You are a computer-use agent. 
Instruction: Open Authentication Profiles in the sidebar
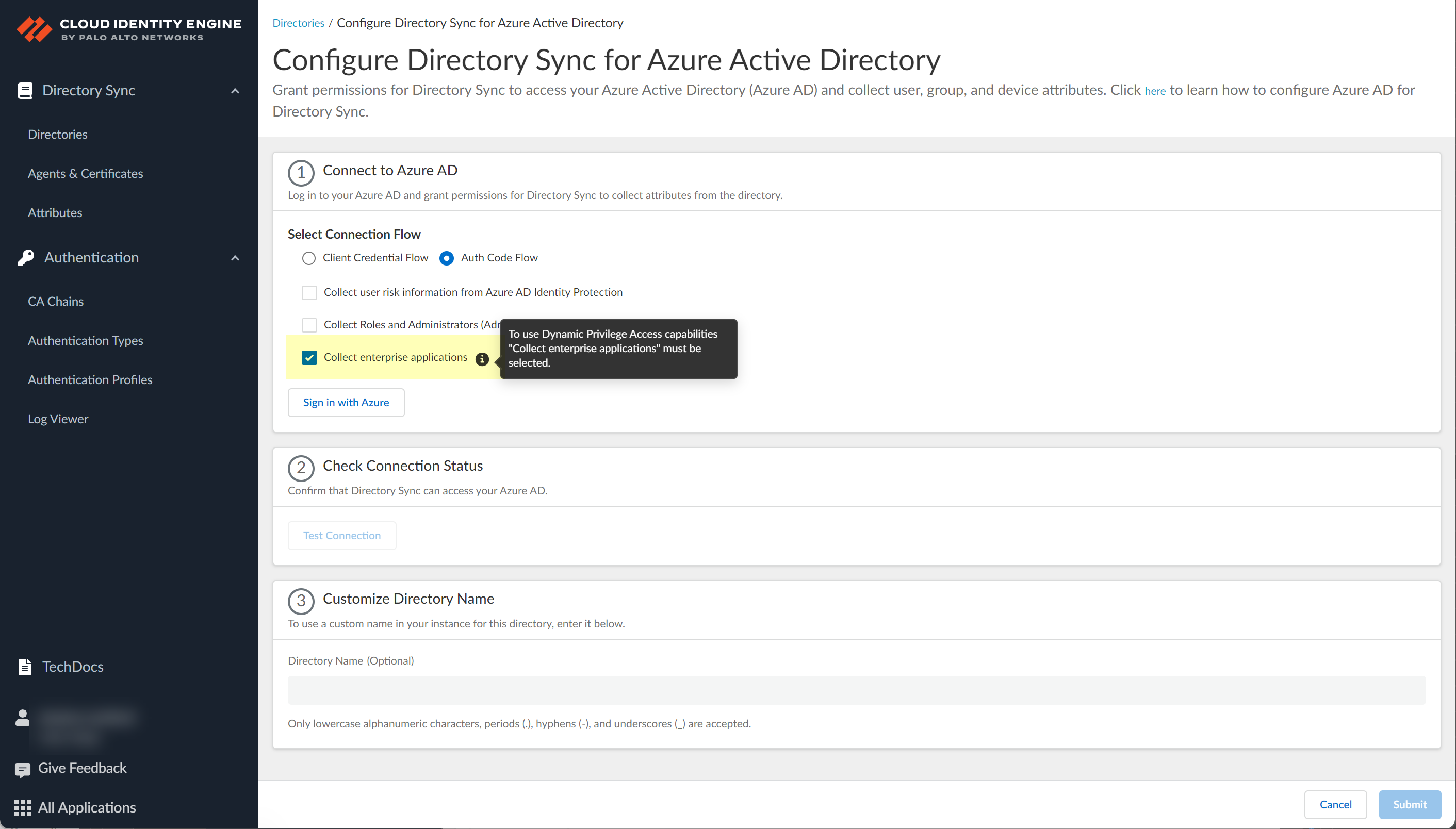point(89,379)
